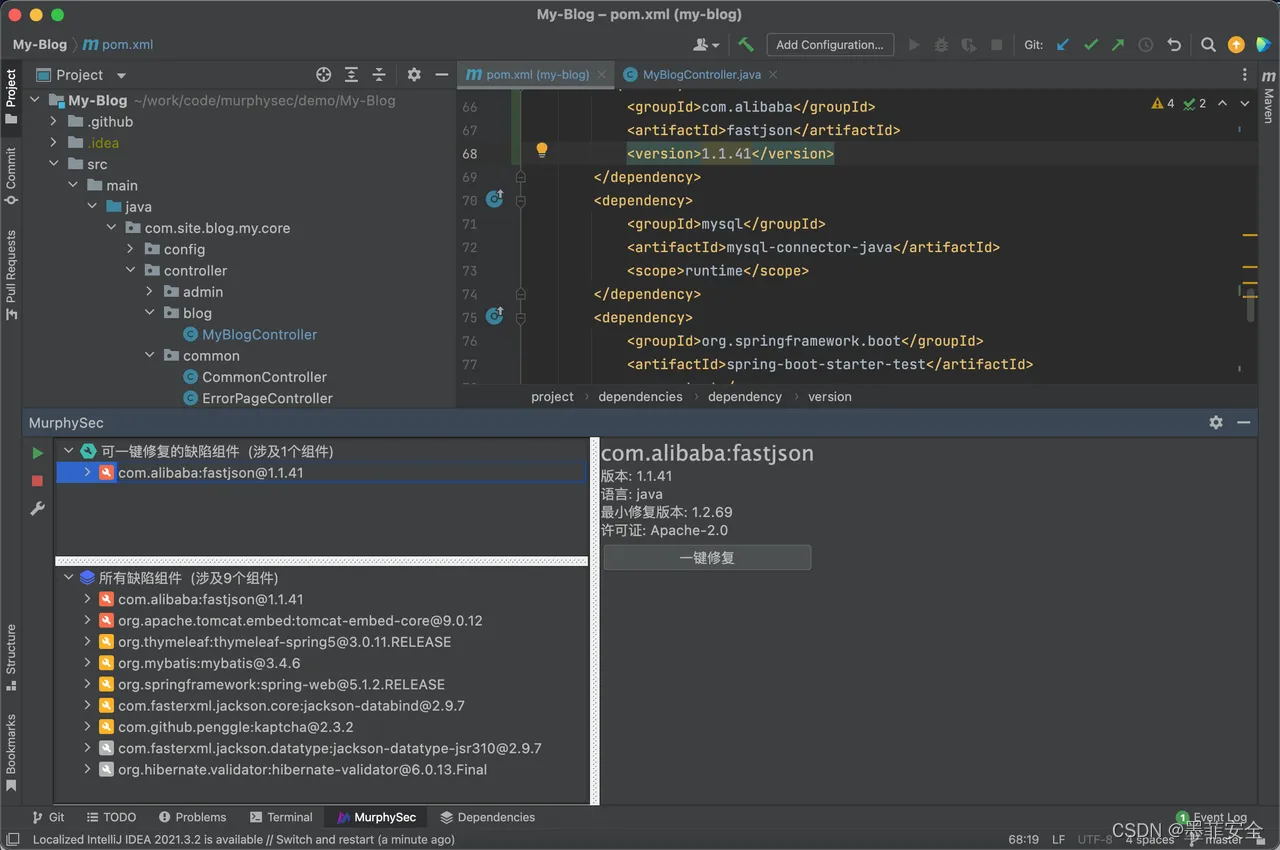Click the version breadcrumb item
1280x850 pixels.
coord(830,397)
